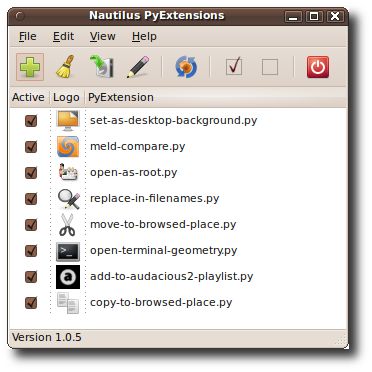Maximize the Nautilus PyExtensions window
The image size is (372, 372).
click(314, 16)
